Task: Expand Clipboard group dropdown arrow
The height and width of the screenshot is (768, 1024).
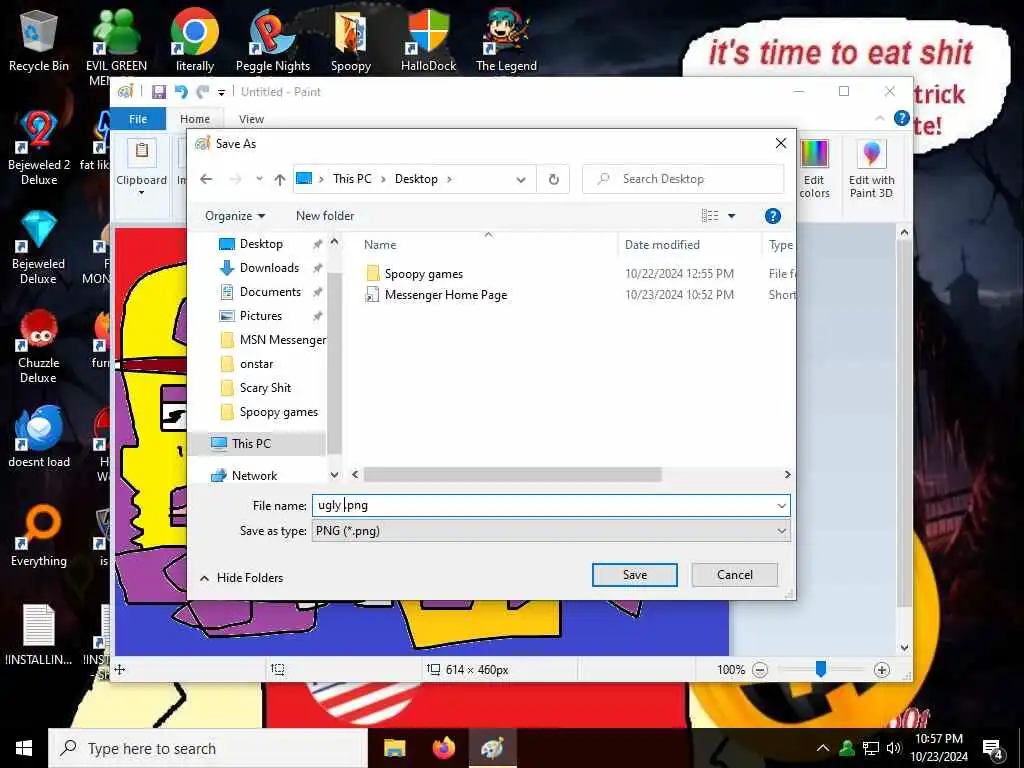Action: (141, 193)
